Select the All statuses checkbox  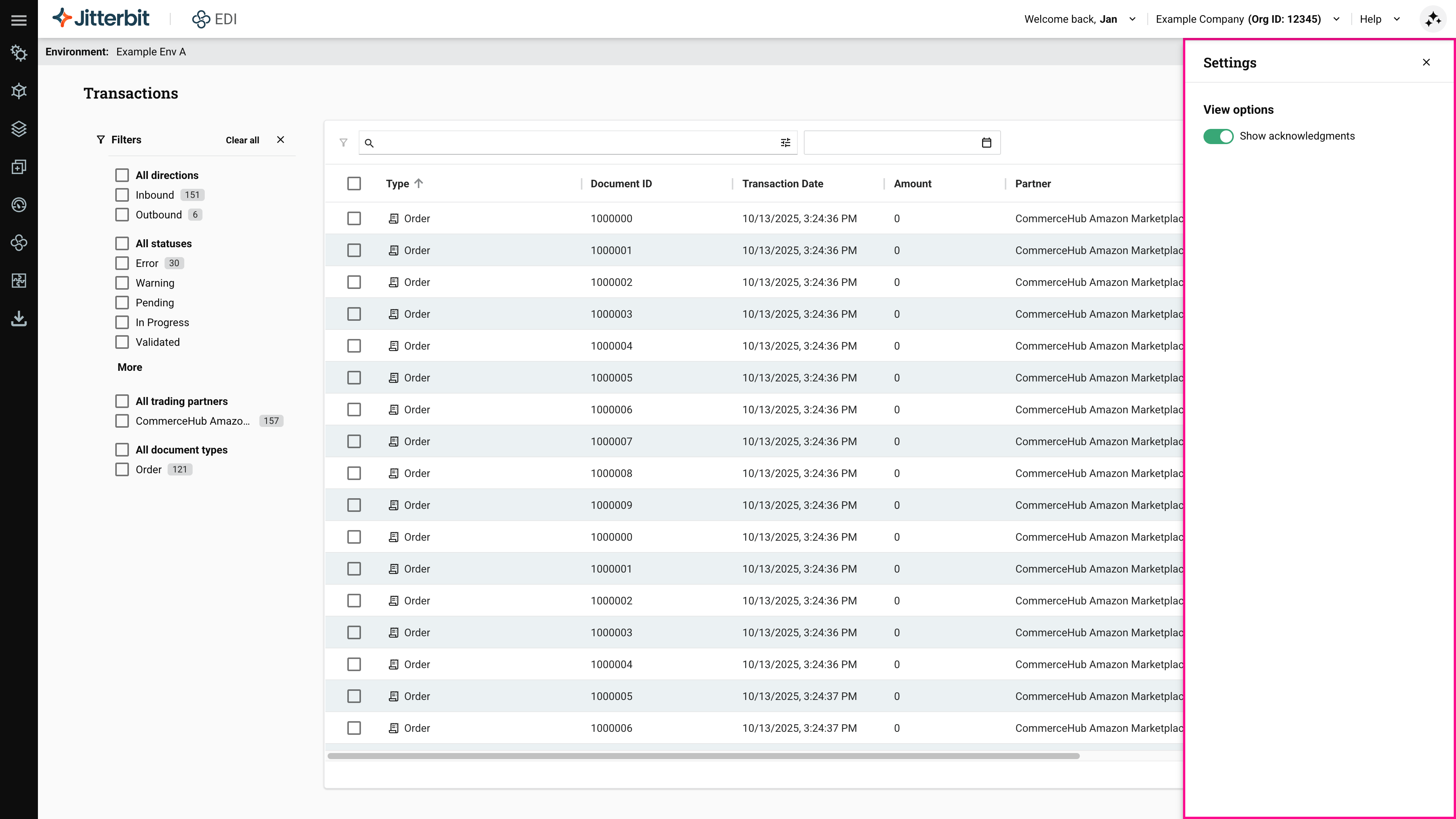122,243
